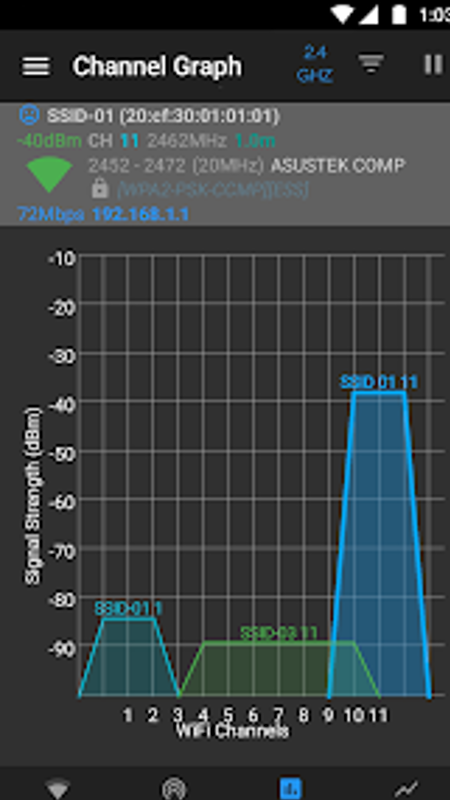Tap the blue SSID-01 channel 11 area

379,544
